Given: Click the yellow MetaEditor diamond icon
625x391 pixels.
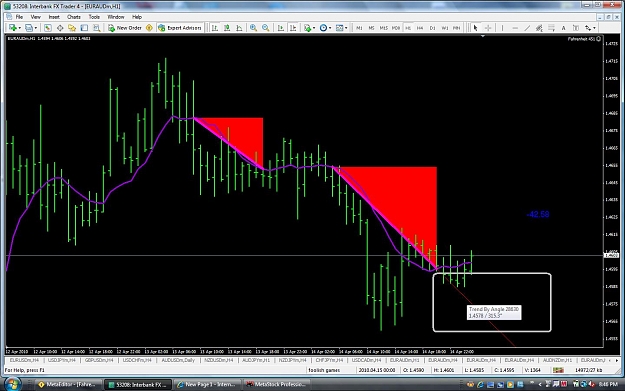Looking at the screenshot, I should click(x=149, y=28).
